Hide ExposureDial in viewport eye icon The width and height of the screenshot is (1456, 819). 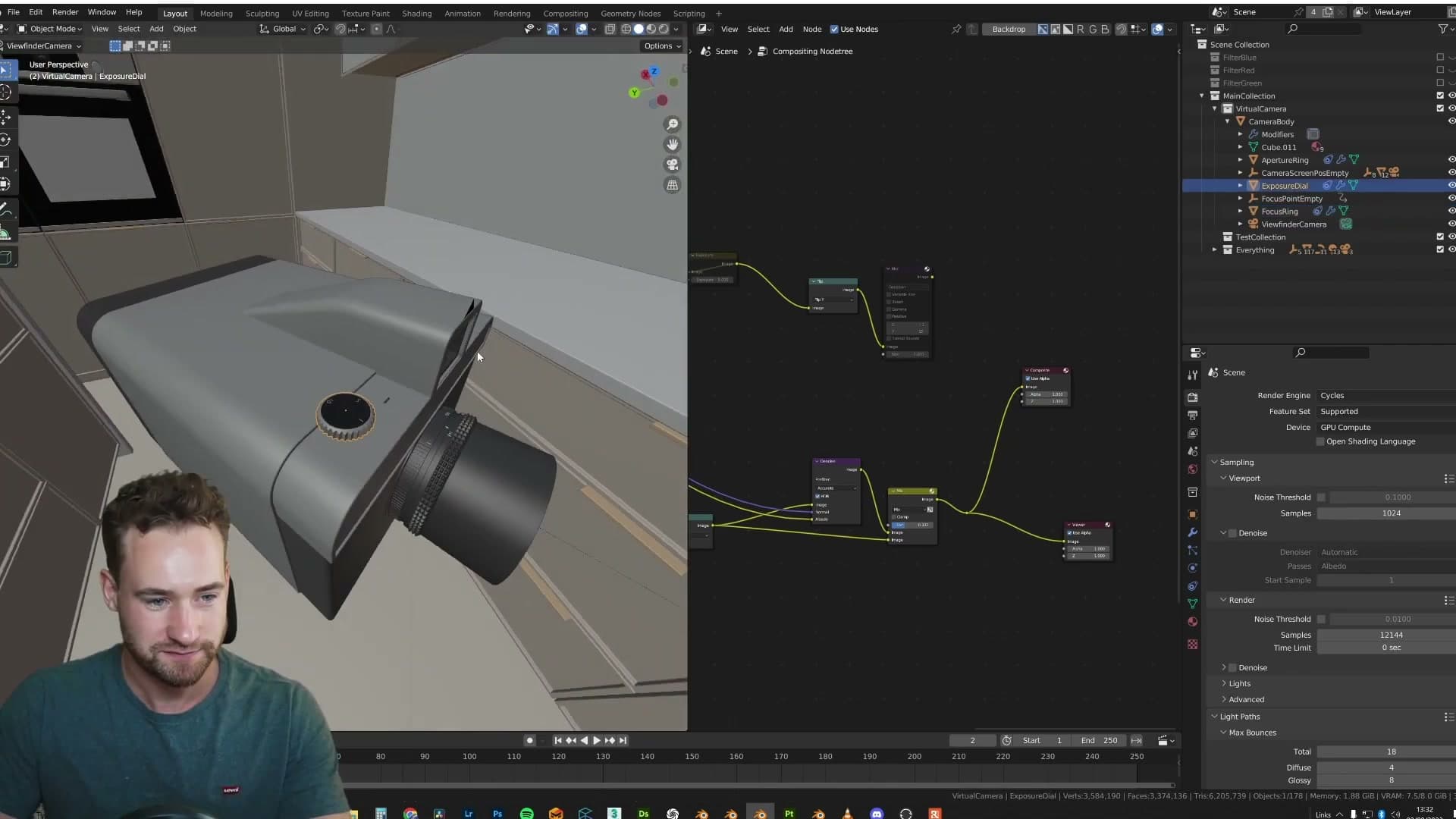(x=1451, y=186)
